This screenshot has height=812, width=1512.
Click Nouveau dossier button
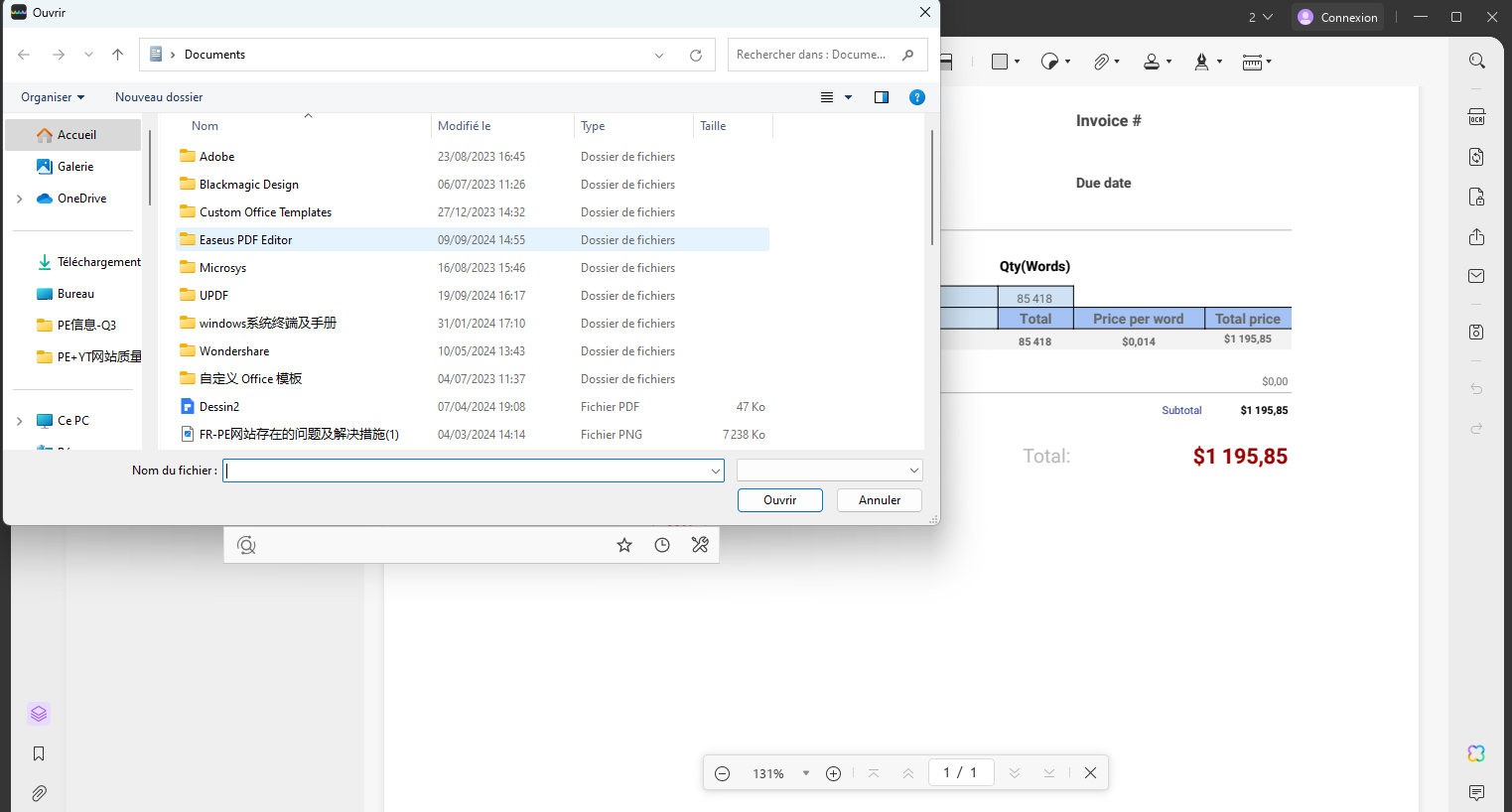pos(159,97)
